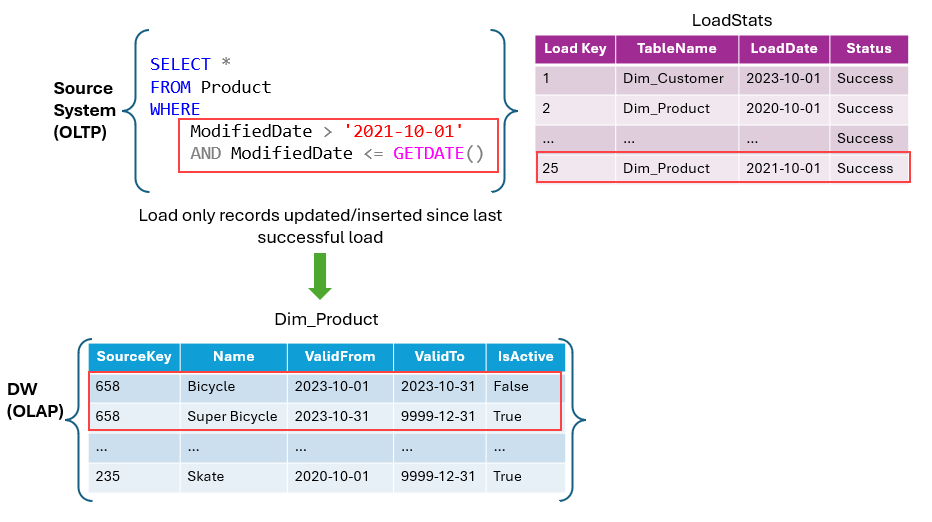
Task: Select the SELECT keyword in the query
Action: coord(180,64)
